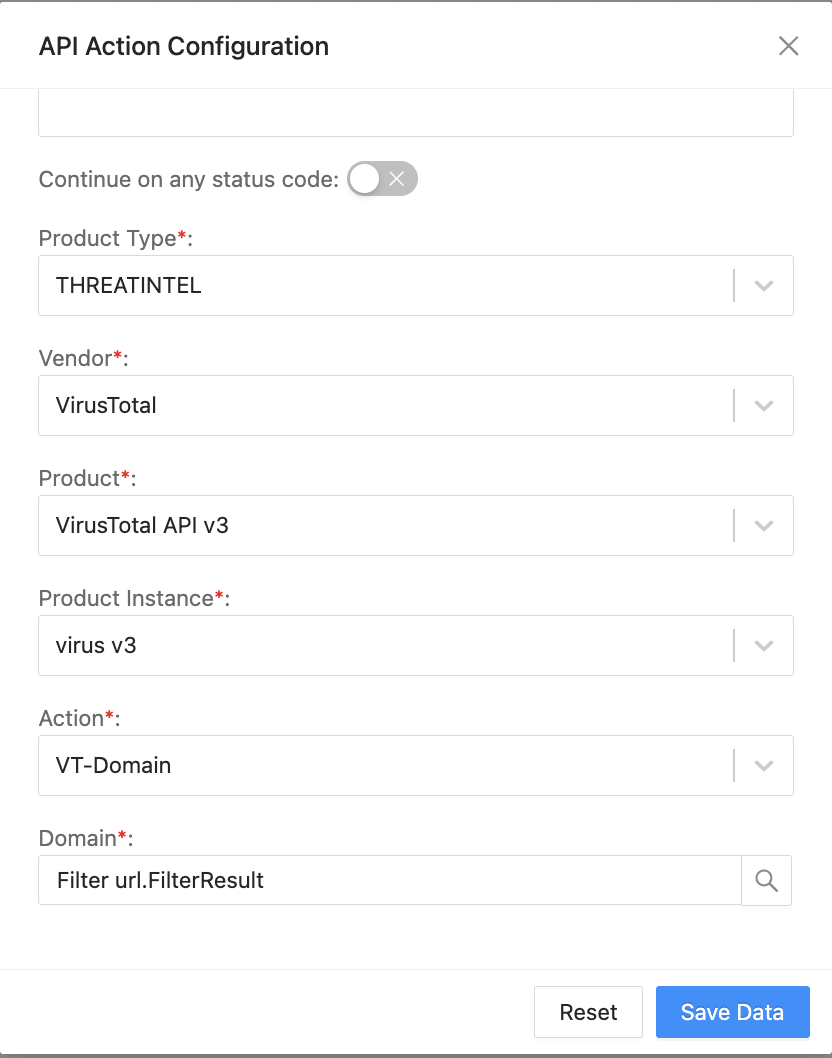Select the VirusTotal API v3 product field
Screen dimensions: 832x1058
[400, 525]
